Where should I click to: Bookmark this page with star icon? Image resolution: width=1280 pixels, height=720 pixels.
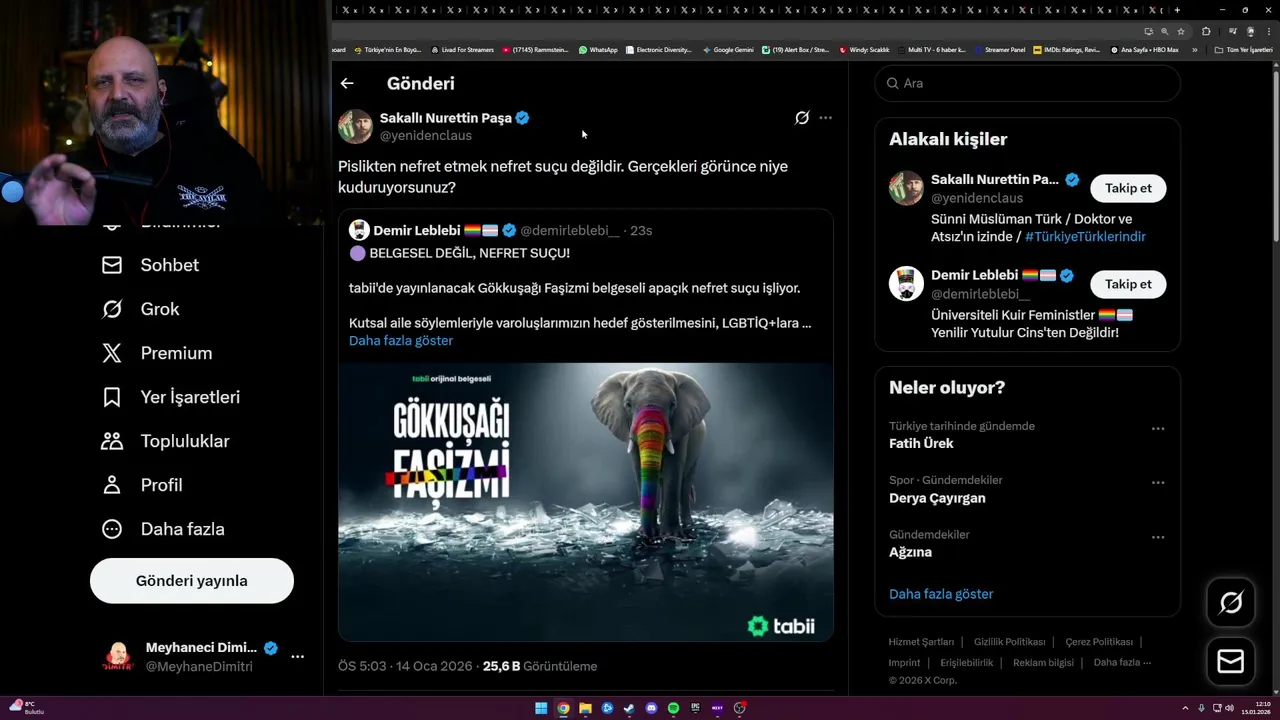click(1181, 31)
